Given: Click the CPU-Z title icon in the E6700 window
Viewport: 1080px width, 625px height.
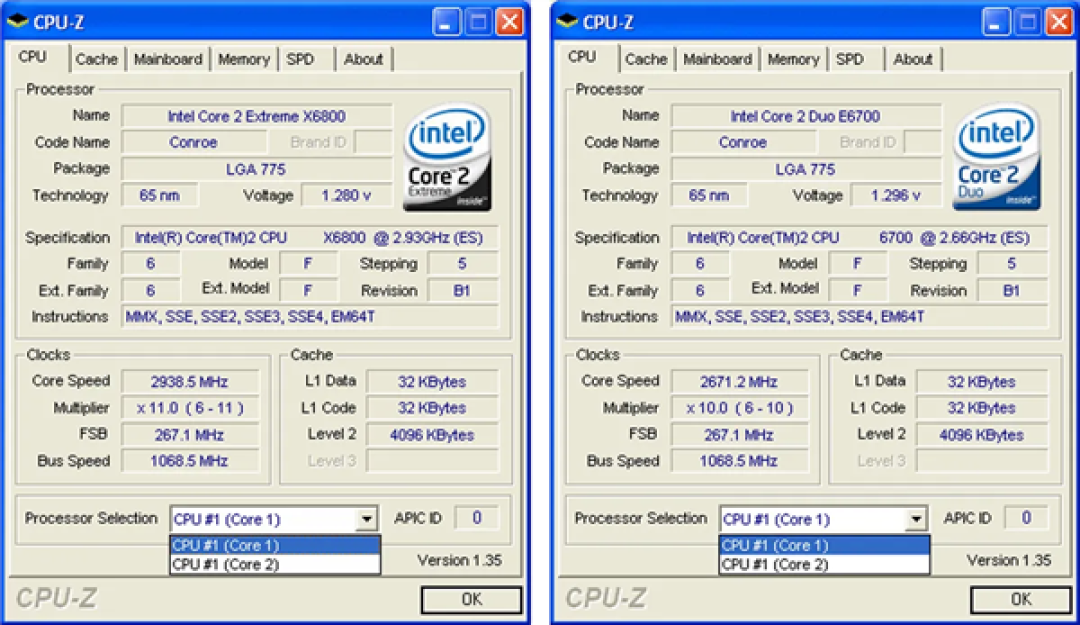Looking at the screenshot, I should tap(567, 21).
